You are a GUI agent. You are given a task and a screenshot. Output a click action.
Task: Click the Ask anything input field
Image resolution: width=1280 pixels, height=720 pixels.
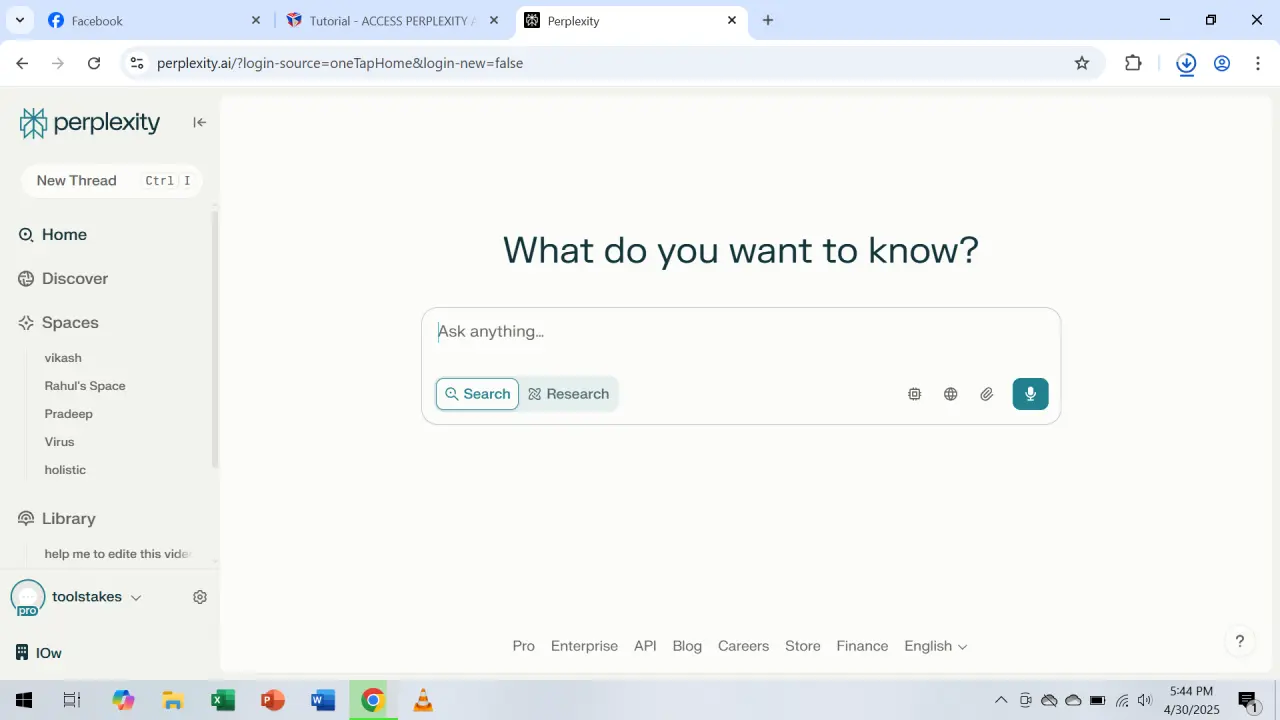pos(740,332)
